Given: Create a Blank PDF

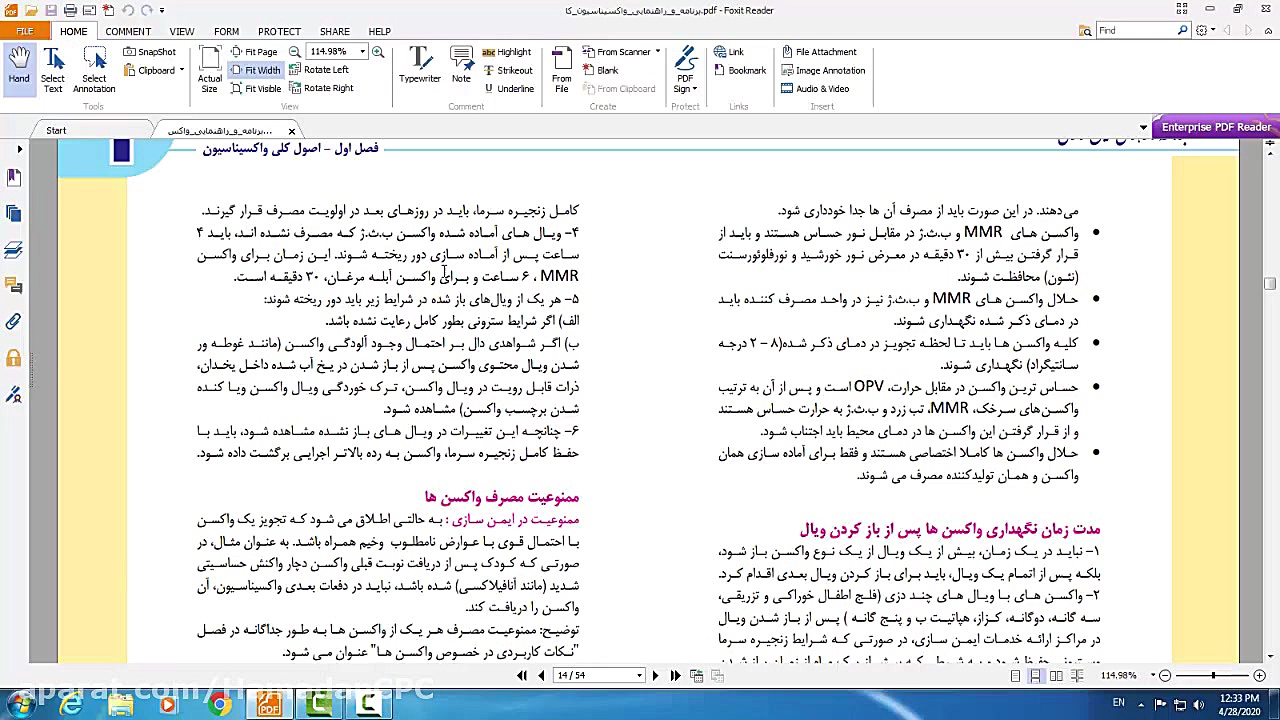Looking at the screenshot, I should 599,70.
